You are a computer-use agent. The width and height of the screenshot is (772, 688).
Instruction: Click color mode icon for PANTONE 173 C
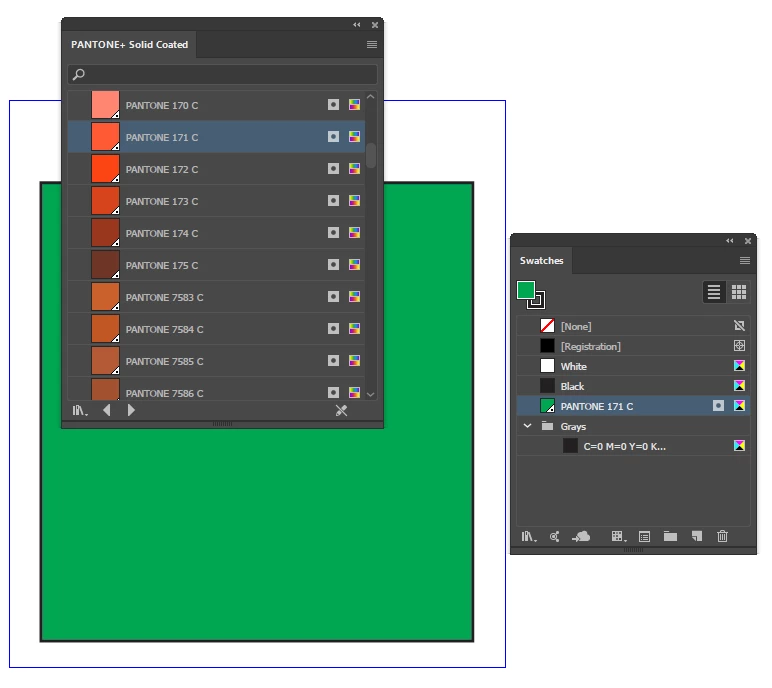354,200
